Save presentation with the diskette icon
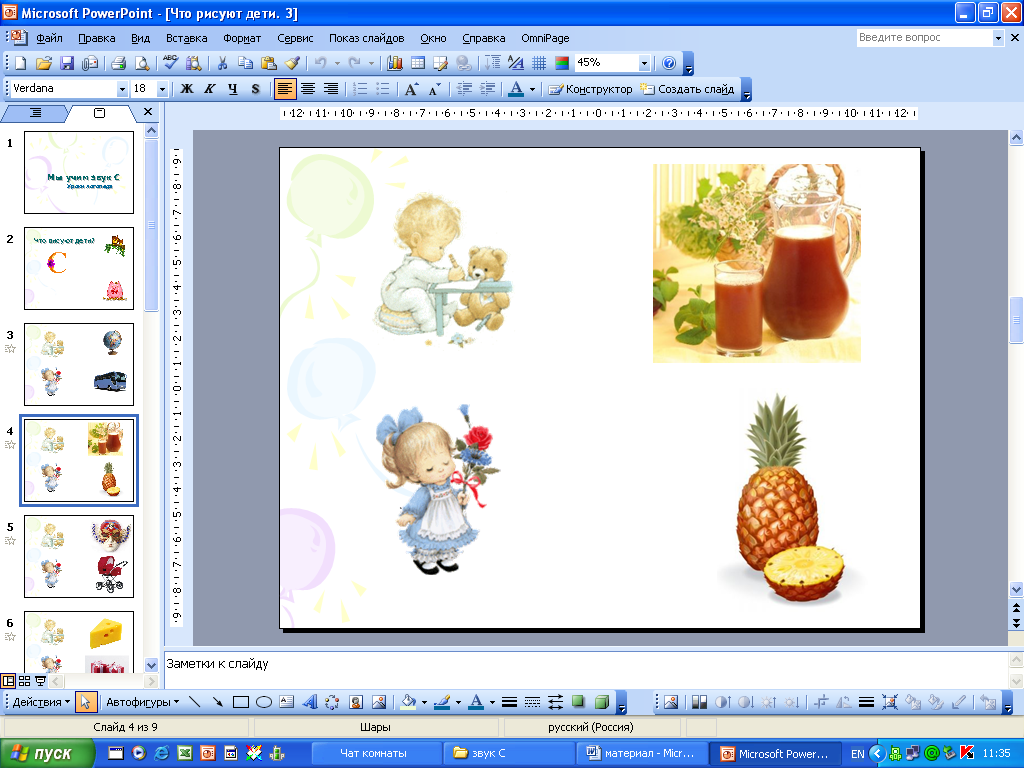 click(67, 63)
